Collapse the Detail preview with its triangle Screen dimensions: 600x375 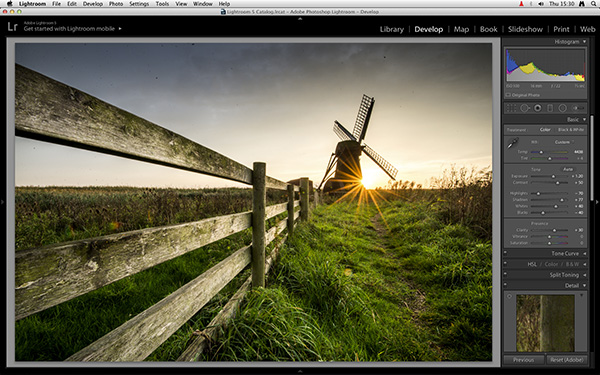[x=581, y=296]
